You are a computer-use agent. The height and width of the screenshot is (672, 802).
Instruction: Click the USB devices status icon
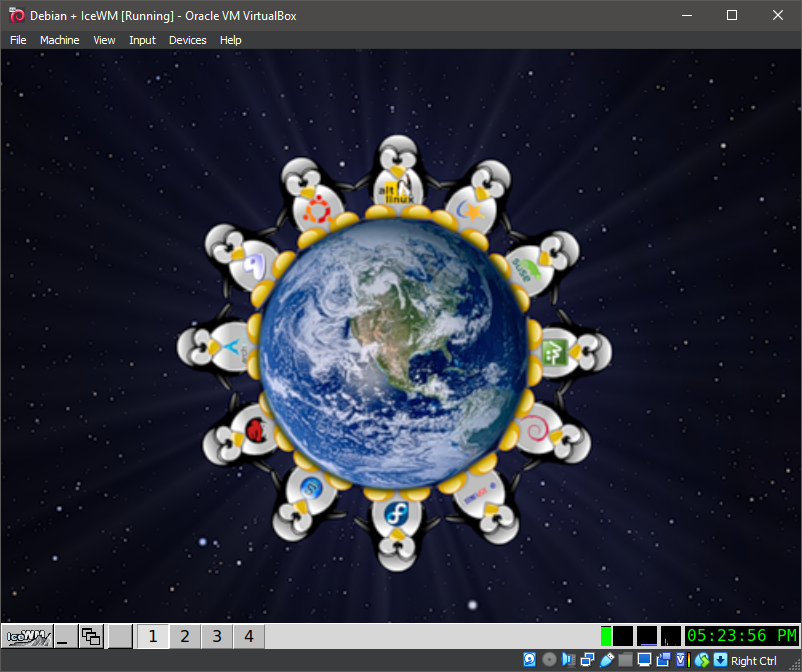606,660
